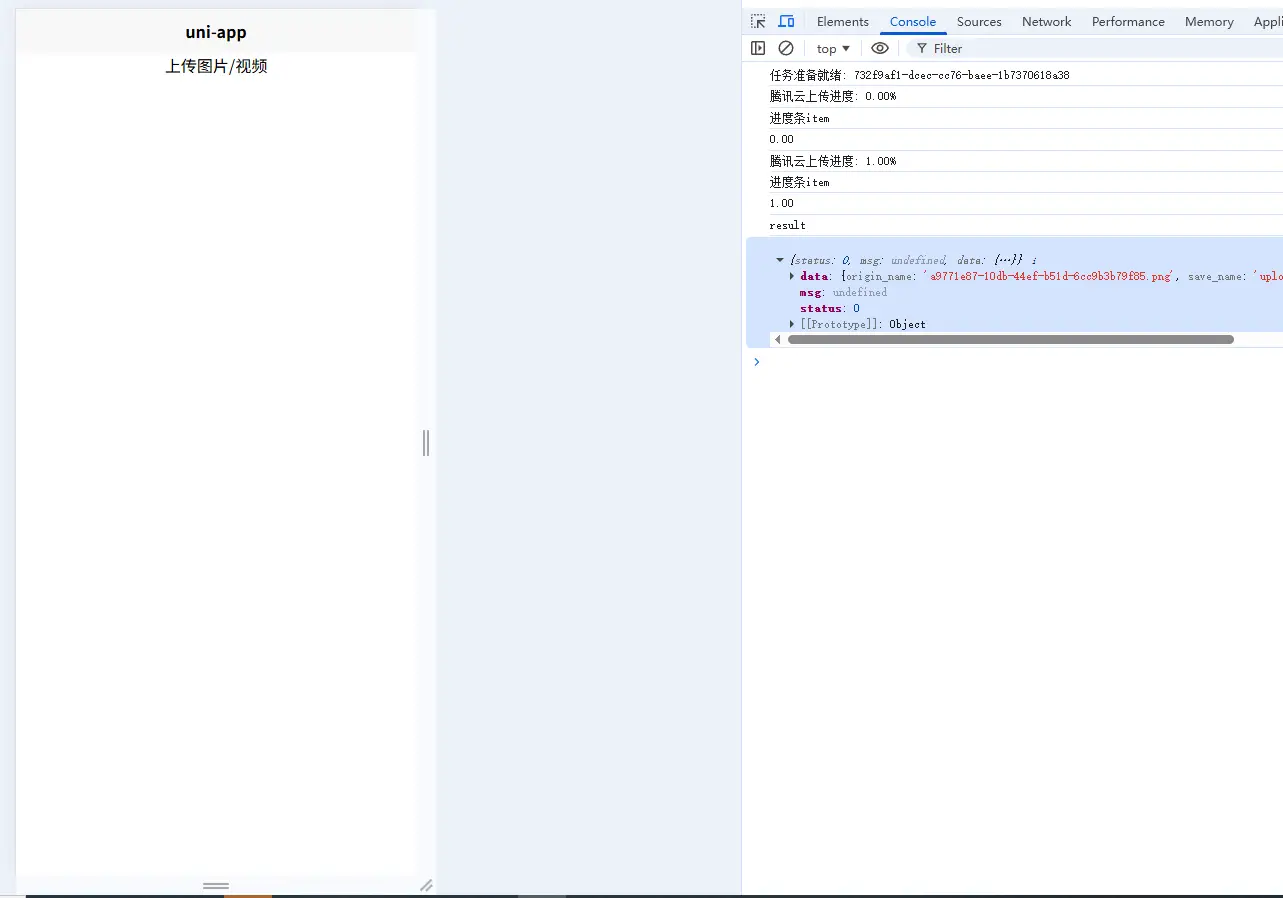Toggle the device toolbar icon
The width and height of the screenshot is (1283, 898).
pos(786,21)
